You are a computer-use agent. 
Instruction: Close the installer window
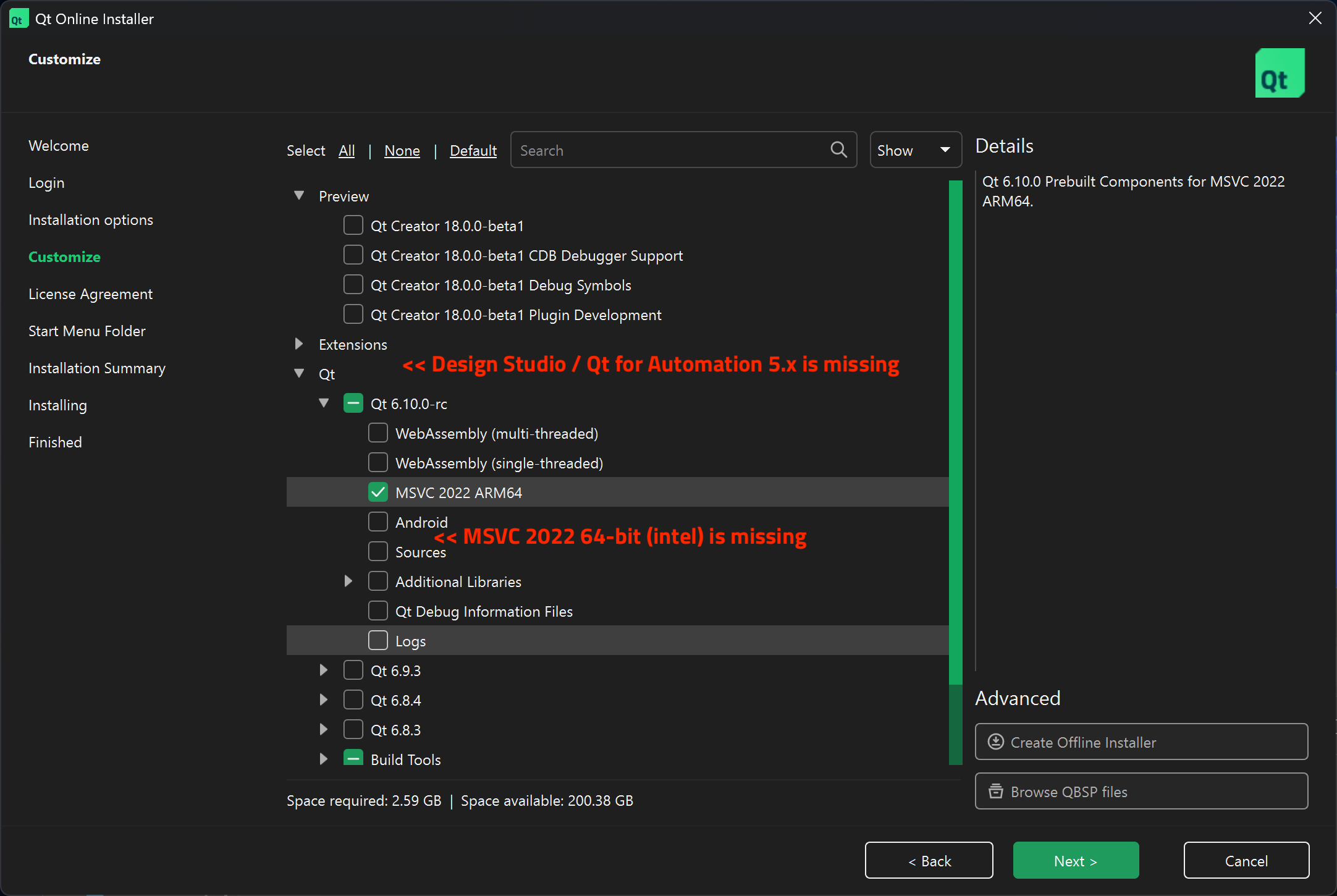[1315, 19]
